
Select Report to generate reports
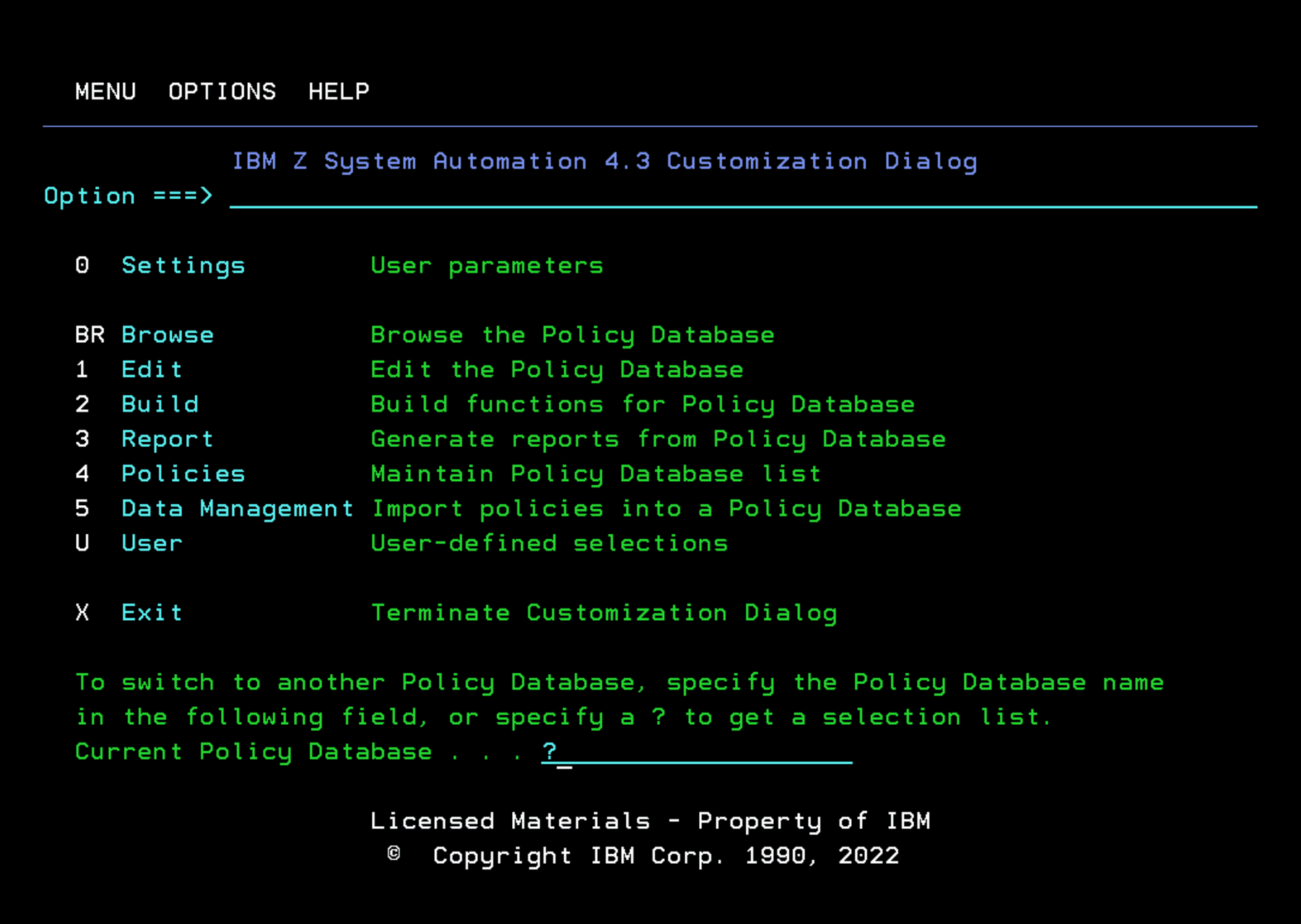167,439
